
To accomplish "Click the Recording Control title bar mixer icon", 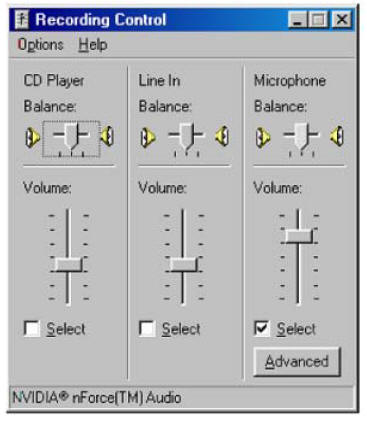I will tap(23, 20).
